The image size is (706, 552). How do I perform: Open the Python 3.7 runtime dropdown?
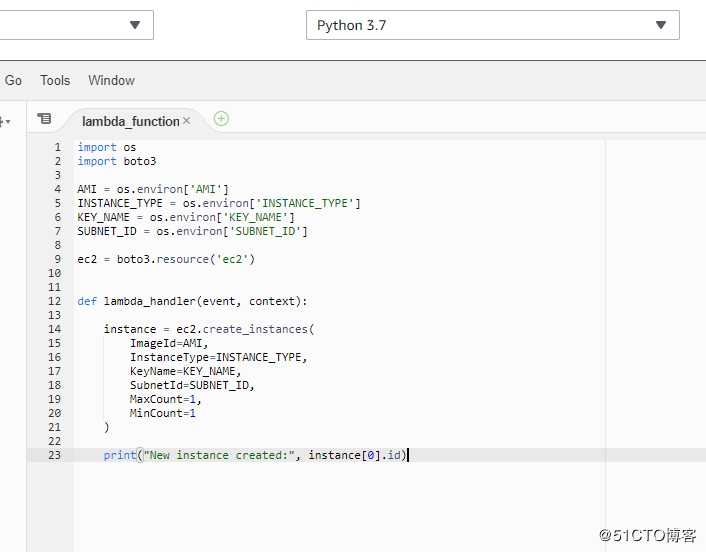click(493, 25)
